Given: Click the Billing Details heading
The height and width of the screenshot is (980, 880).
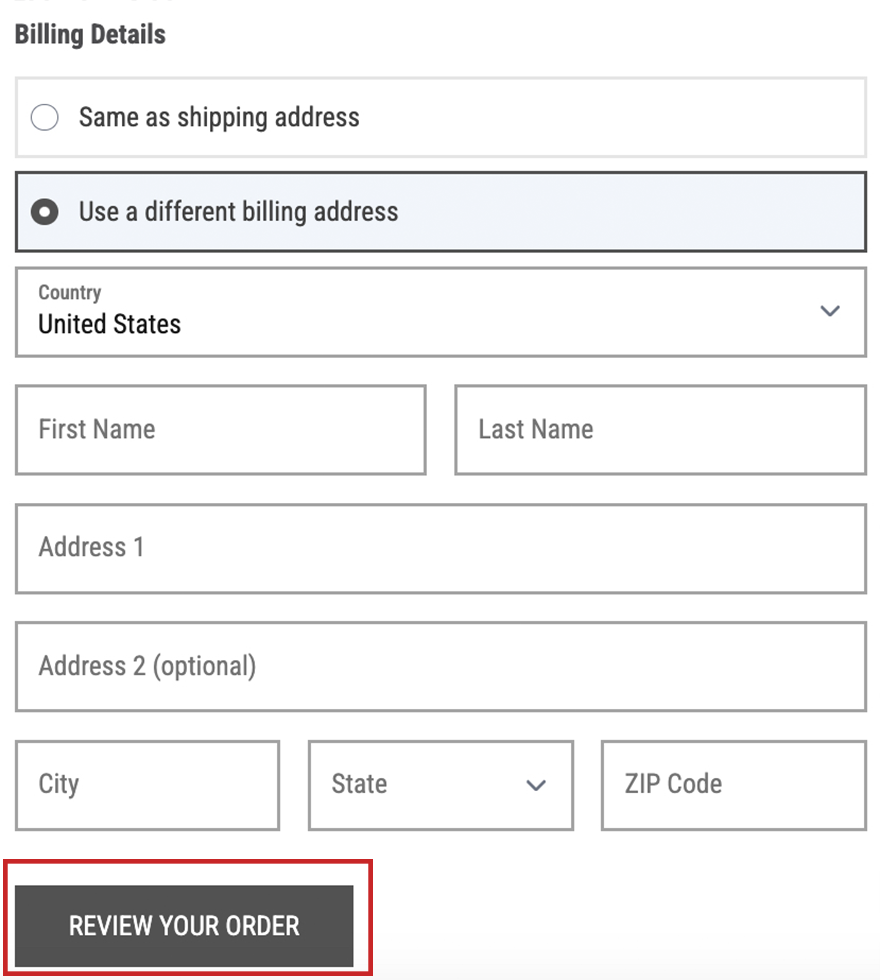Looking at the screenshot, I should tap(90, 34).
